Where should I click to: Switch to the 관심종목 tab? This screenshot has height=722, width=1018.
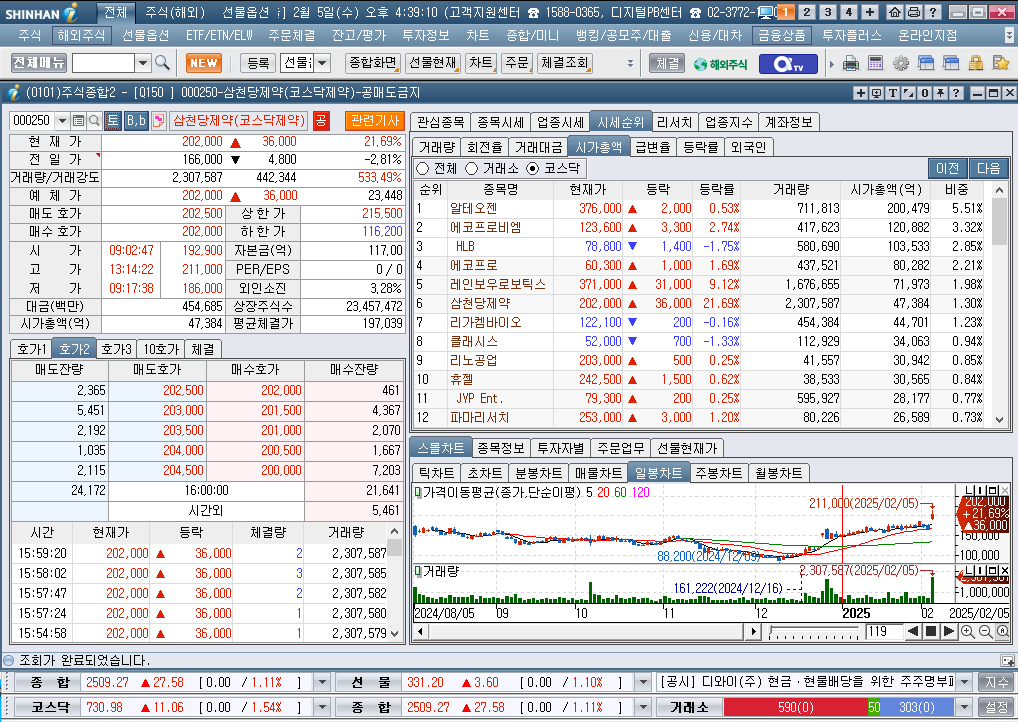[x=440, y=122]
